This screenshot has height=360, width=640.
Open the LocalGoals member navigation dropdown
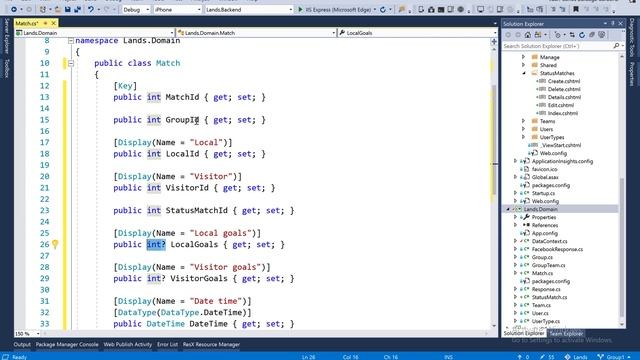tap(418, 33)
